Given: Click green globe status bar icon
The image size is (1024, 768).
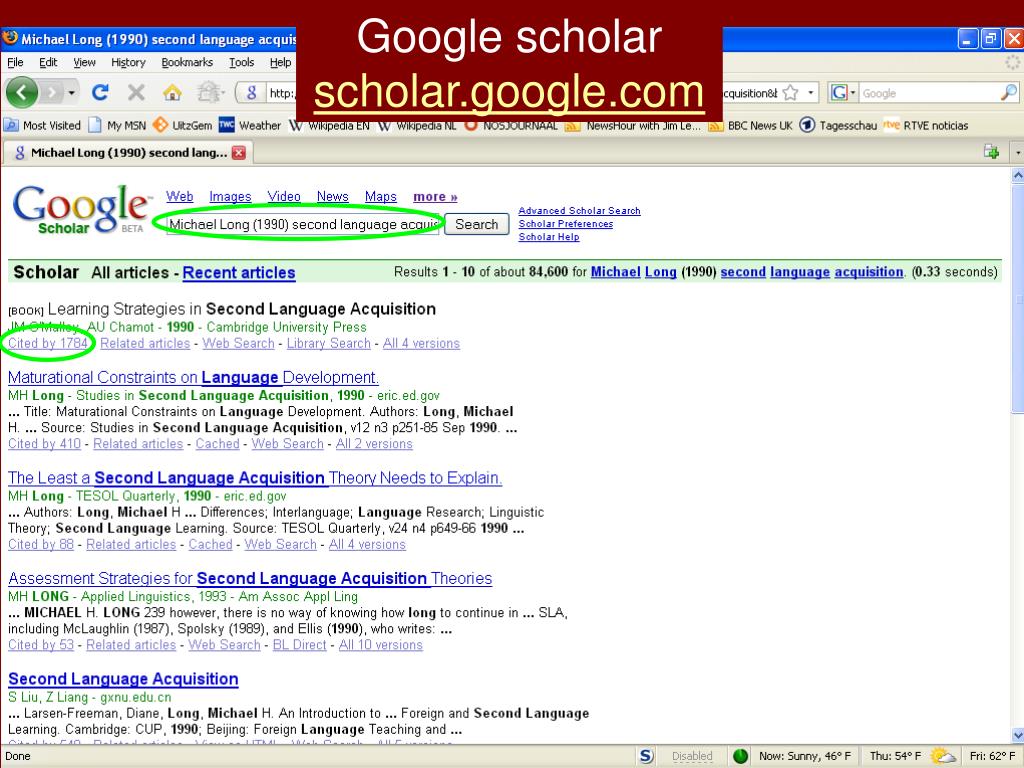Looking at the screenshot, I should tap(740, 756).
